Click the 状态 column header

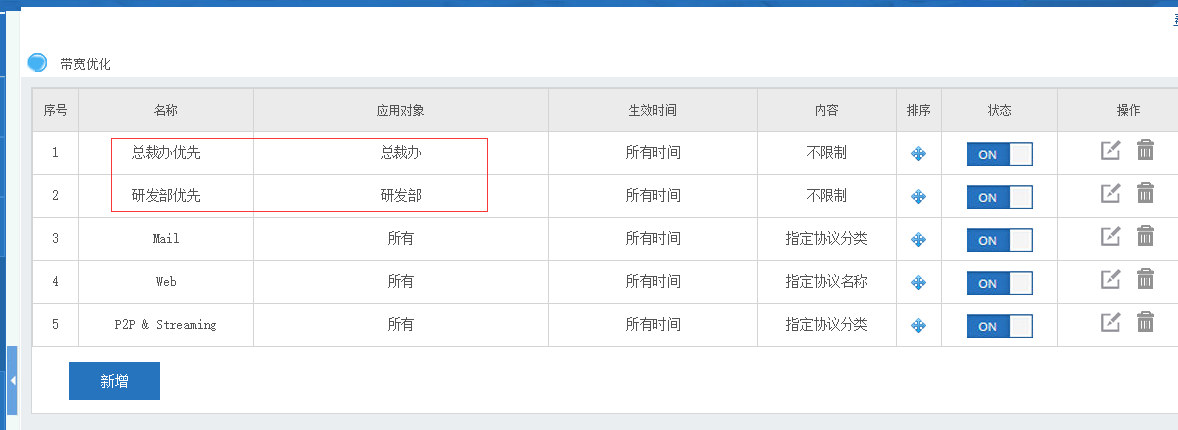(999, 110)
